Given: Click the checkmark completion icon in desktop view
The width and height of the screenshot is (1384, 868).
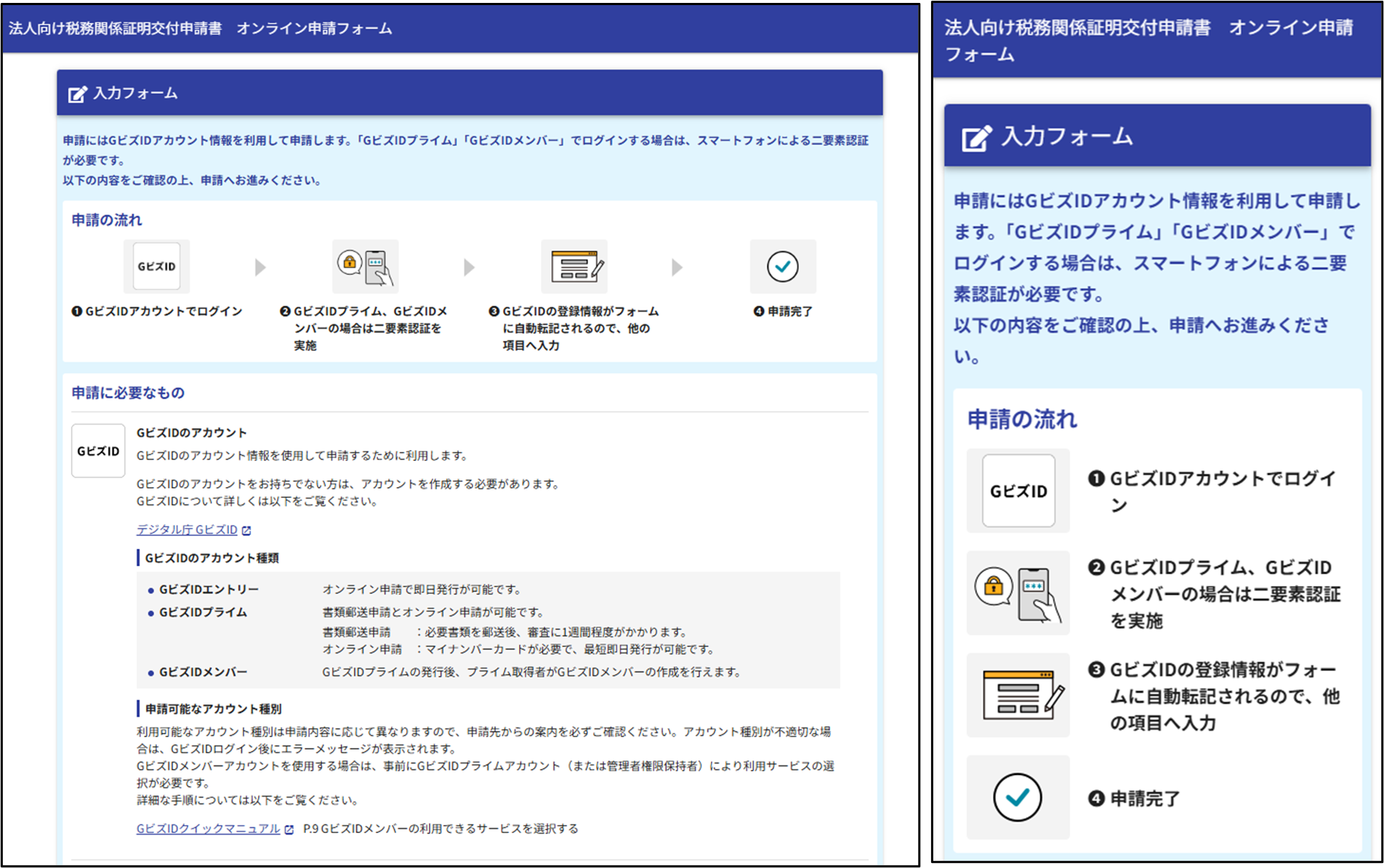Looking at the screenshot, I should (x=783, y=266).
